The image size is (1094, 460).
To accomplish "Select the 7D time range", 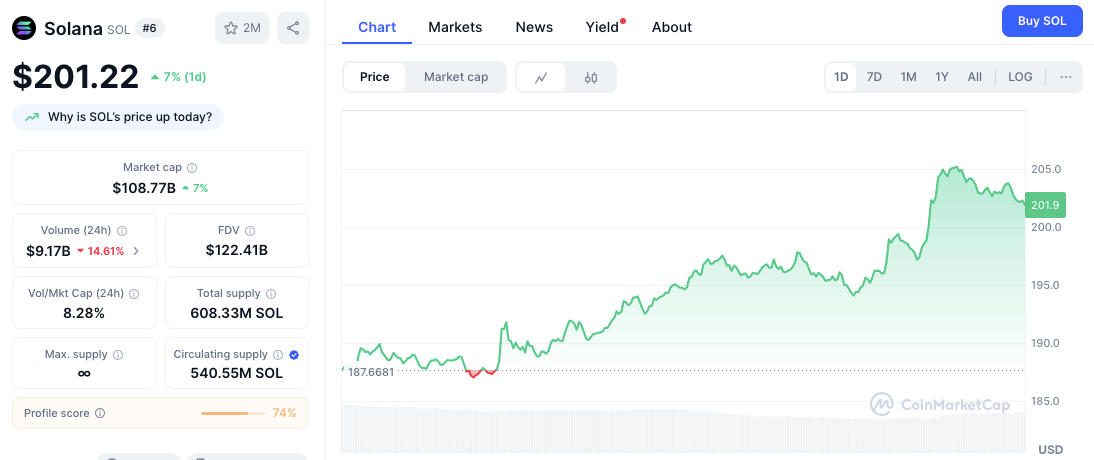I will 874,77.
